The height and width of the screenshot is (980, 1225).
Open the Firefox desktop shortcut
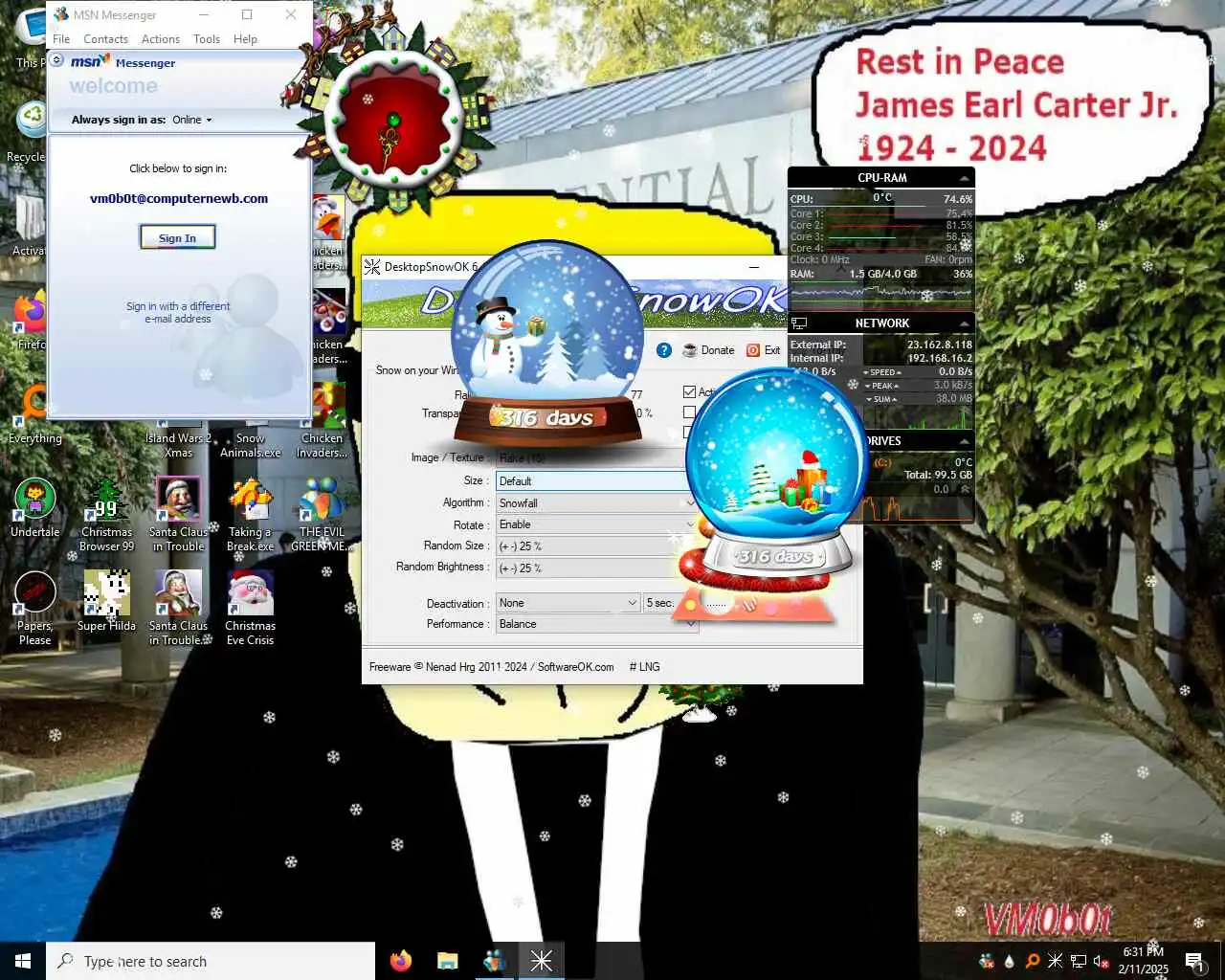tap(31, 321)
